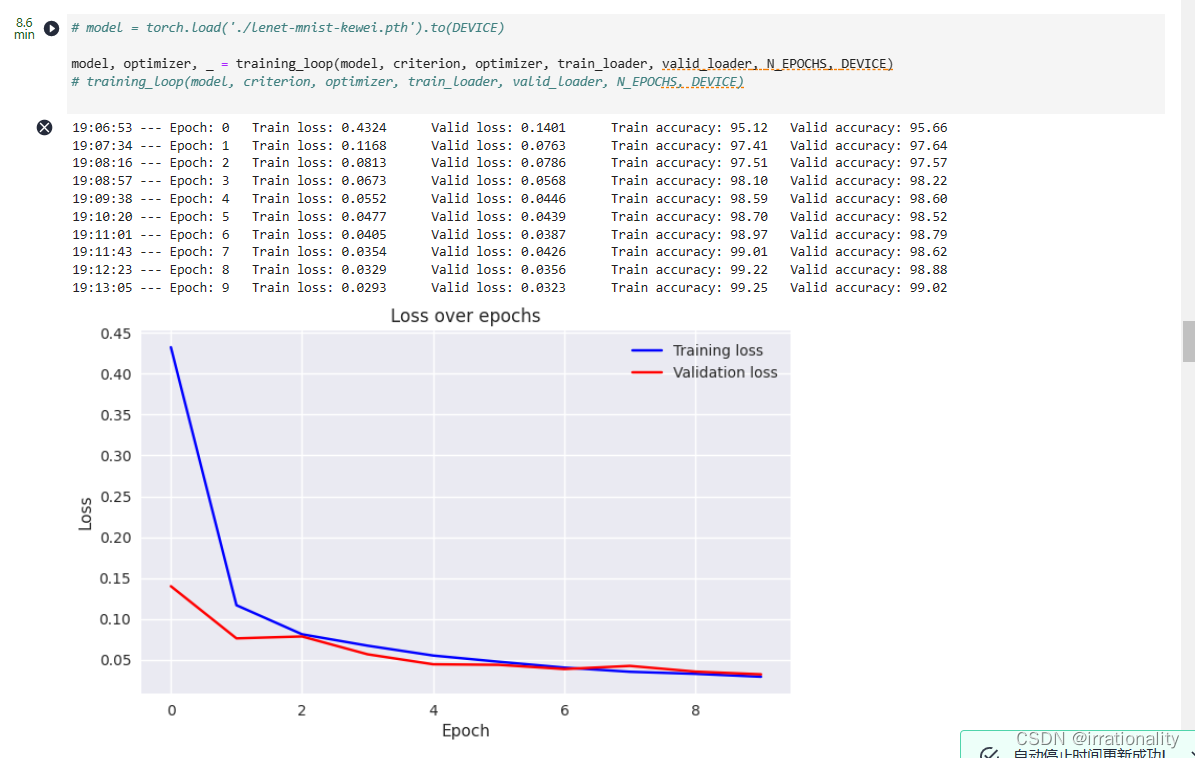Click the Loss y-axis label
1195x758 pixels.
click(x=85, y=514)
